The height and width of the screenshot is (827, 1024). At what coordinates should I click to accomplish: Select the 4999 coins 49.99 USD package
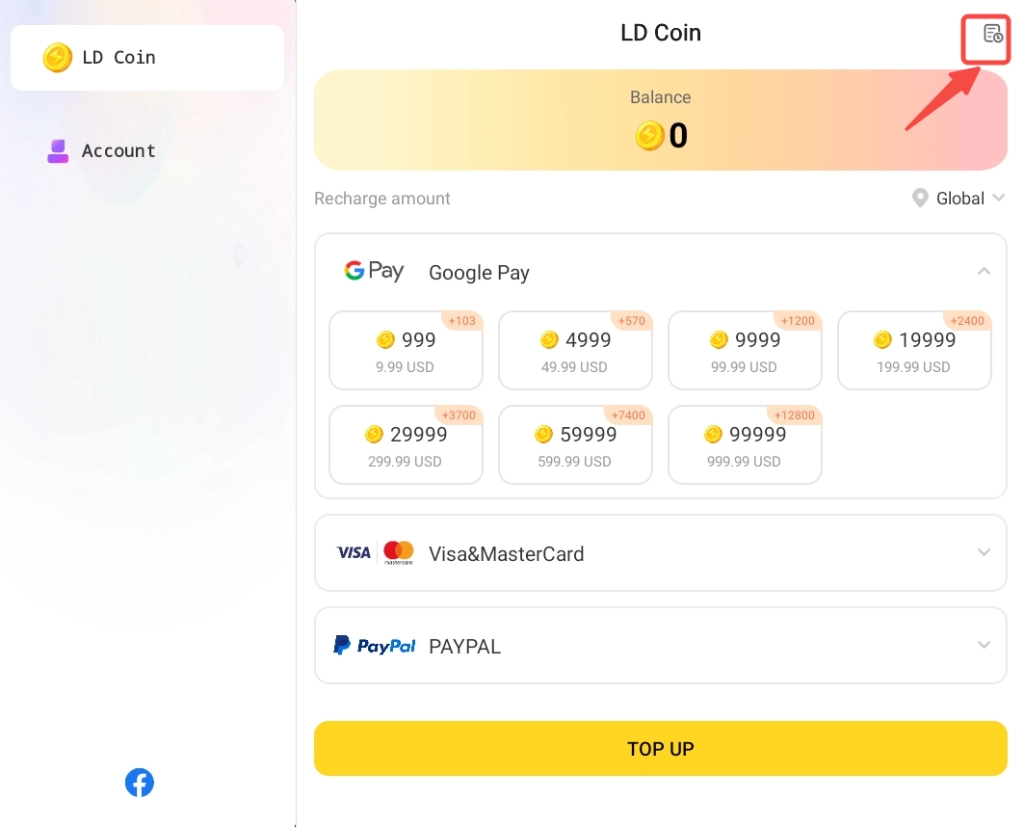coord(575,351)
